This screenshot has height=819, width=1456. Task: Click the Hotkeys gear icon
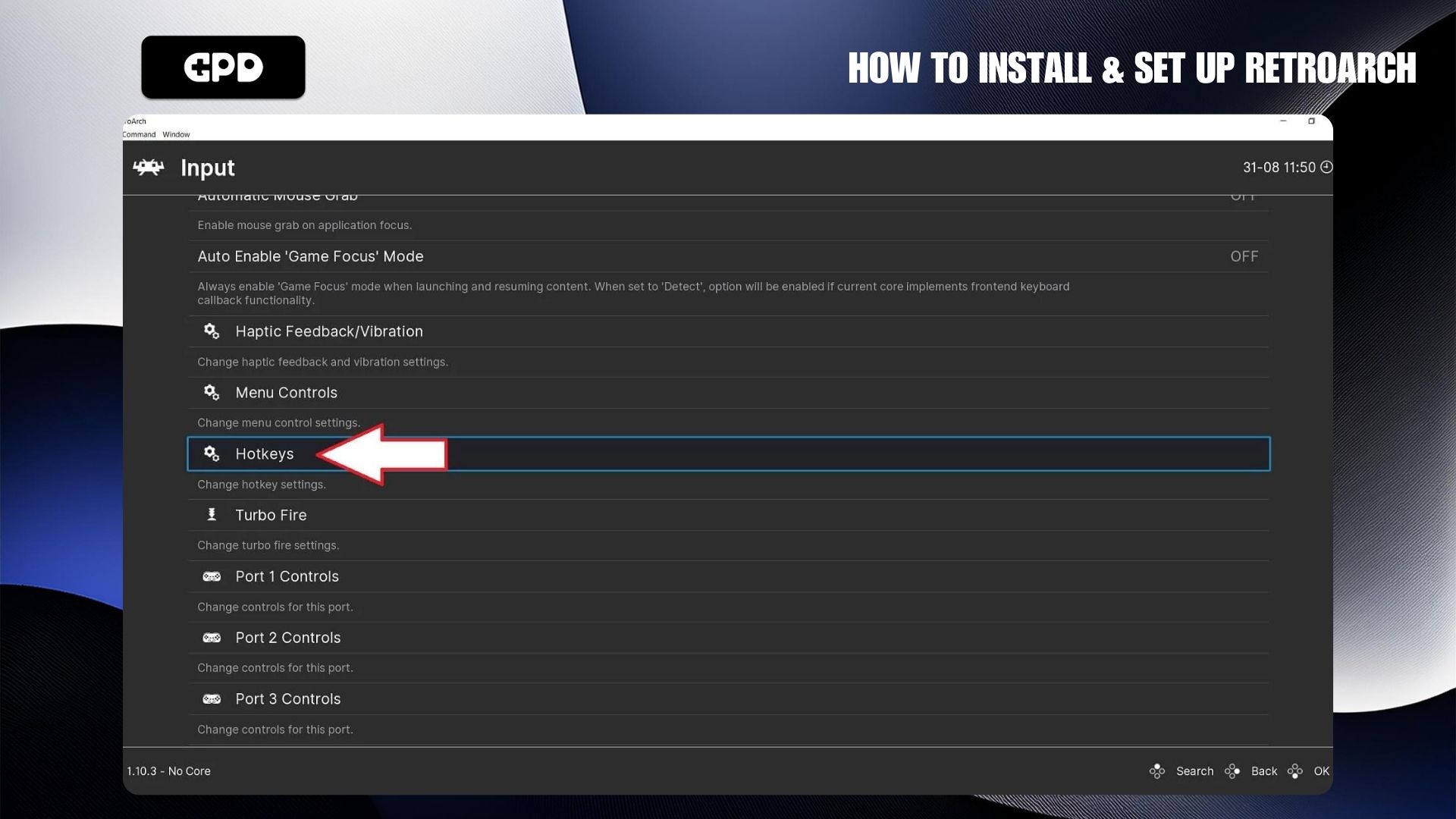pos(212,454)
